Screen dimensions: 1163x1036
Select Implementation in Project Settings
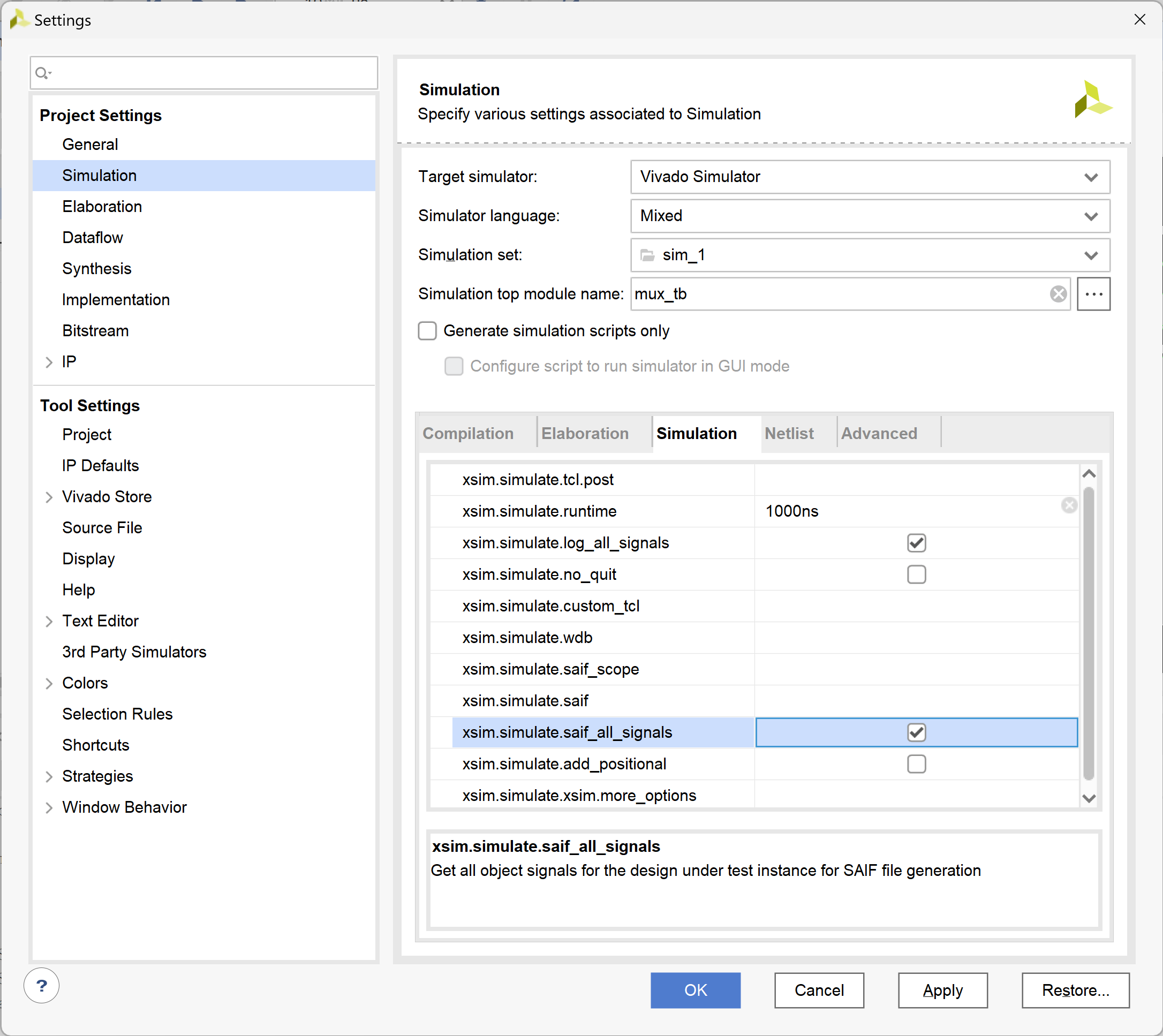pyautogui.click(x=204, y=300)
